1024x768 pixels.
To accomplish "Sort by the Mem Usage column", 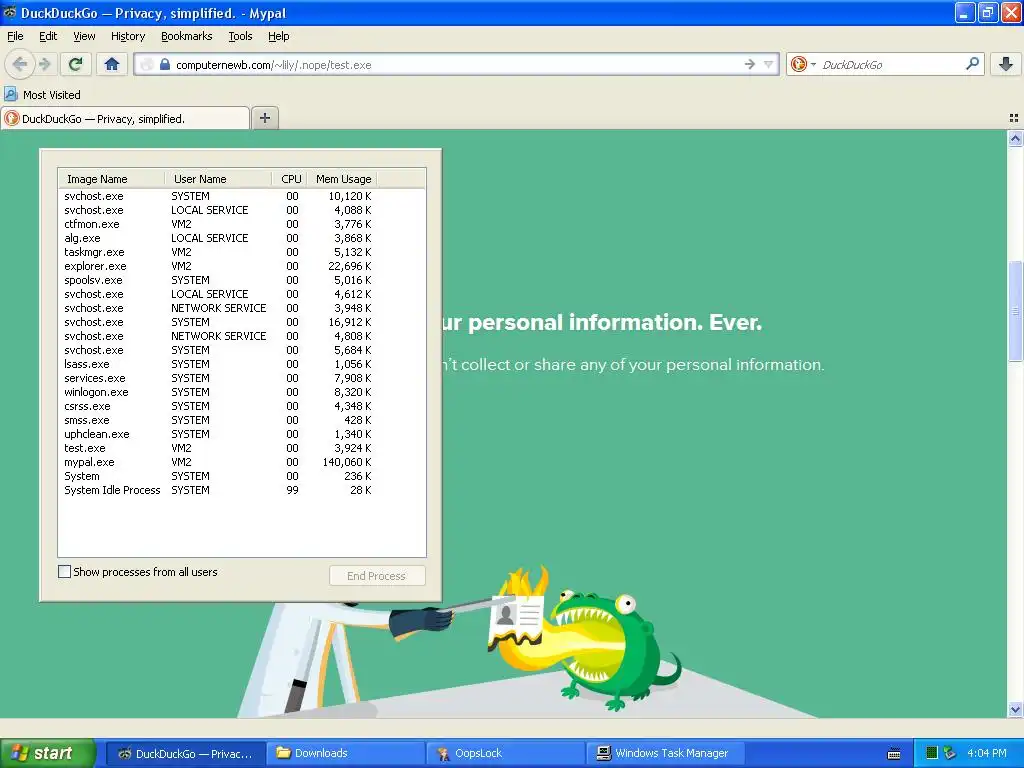I will (342, 179).
